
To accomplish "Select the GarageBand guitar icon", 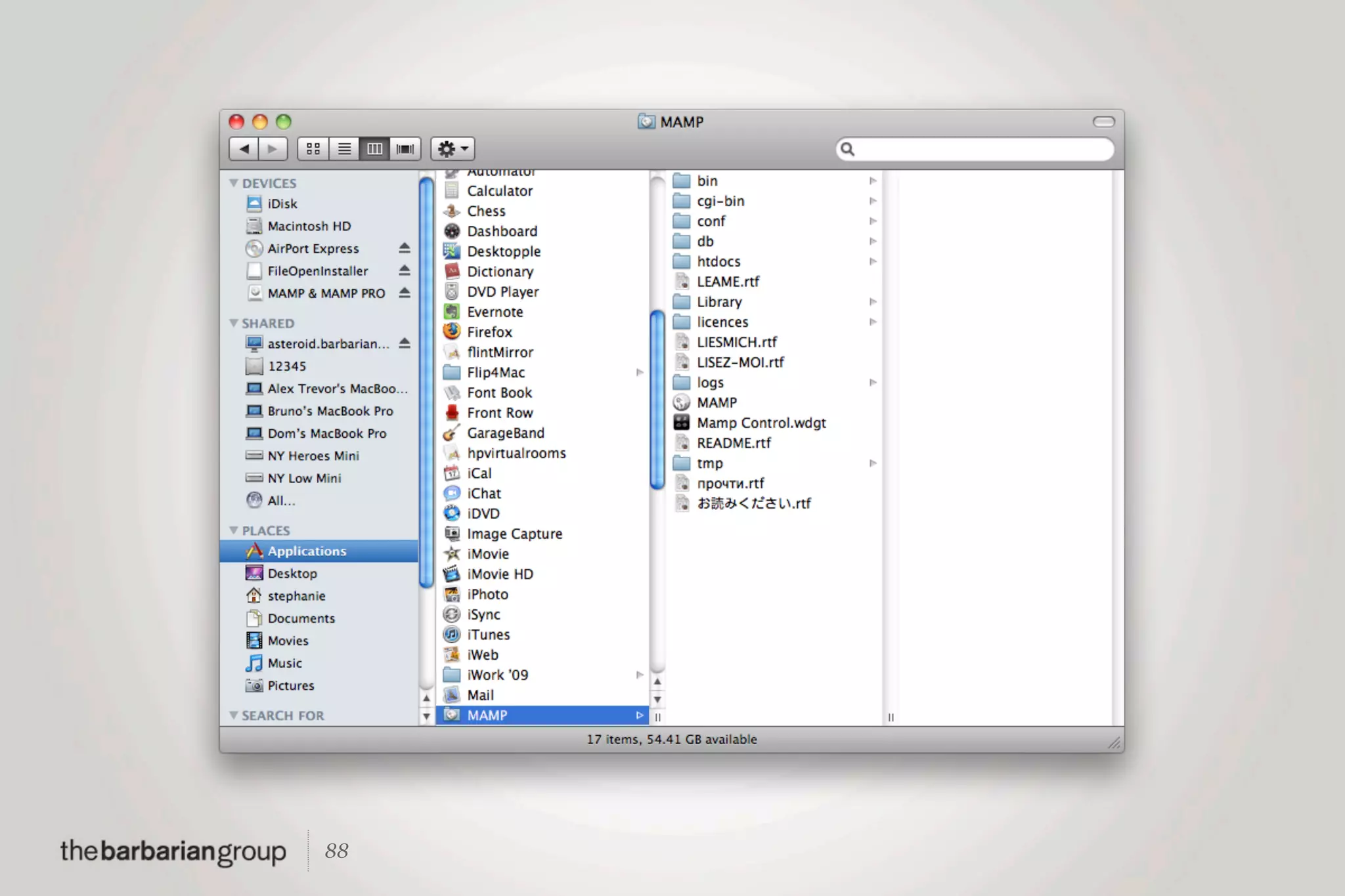I will click(452, 433).
